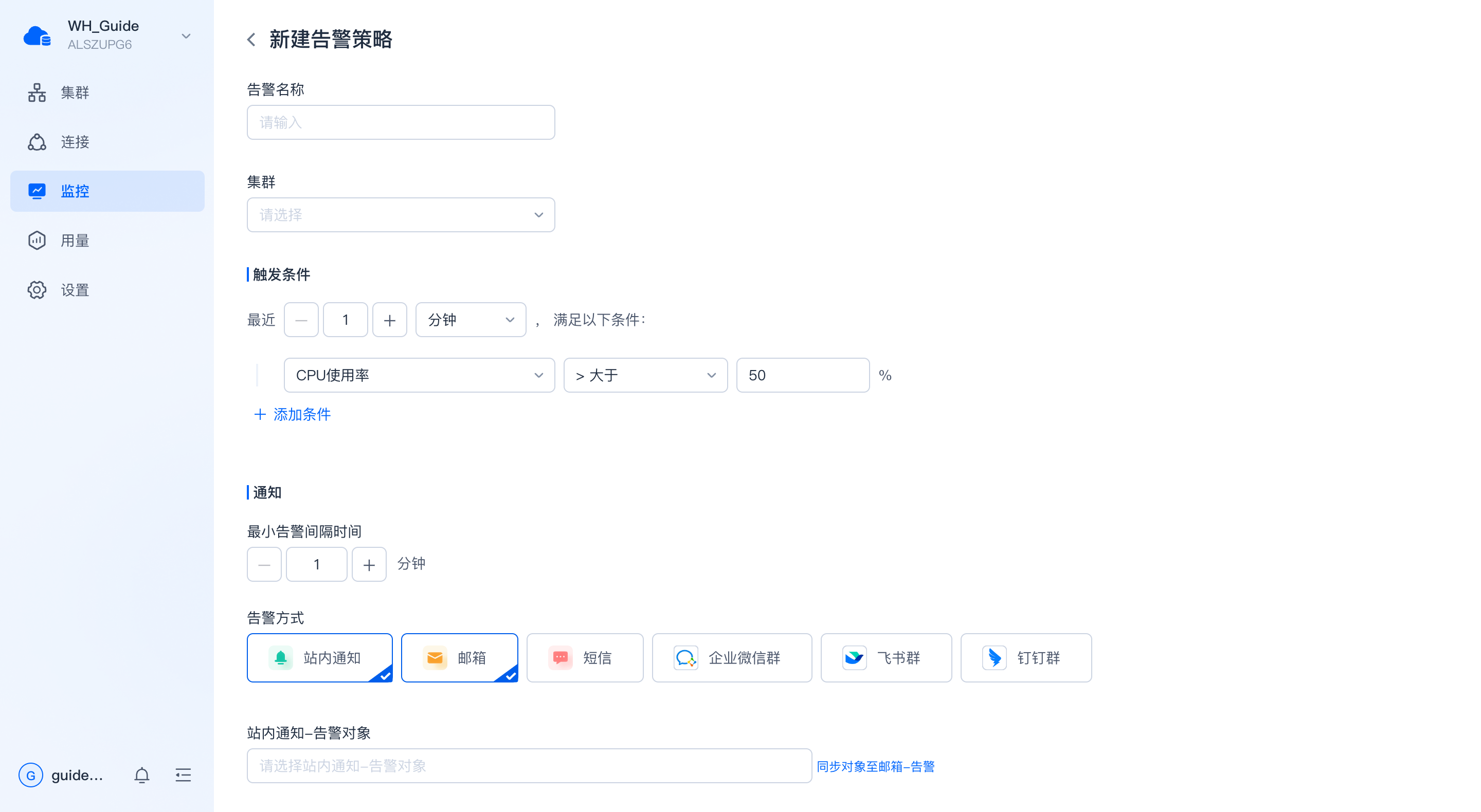
Task: Open the 集群 请选择 dropdown
Action: click(x=401, y=214)
